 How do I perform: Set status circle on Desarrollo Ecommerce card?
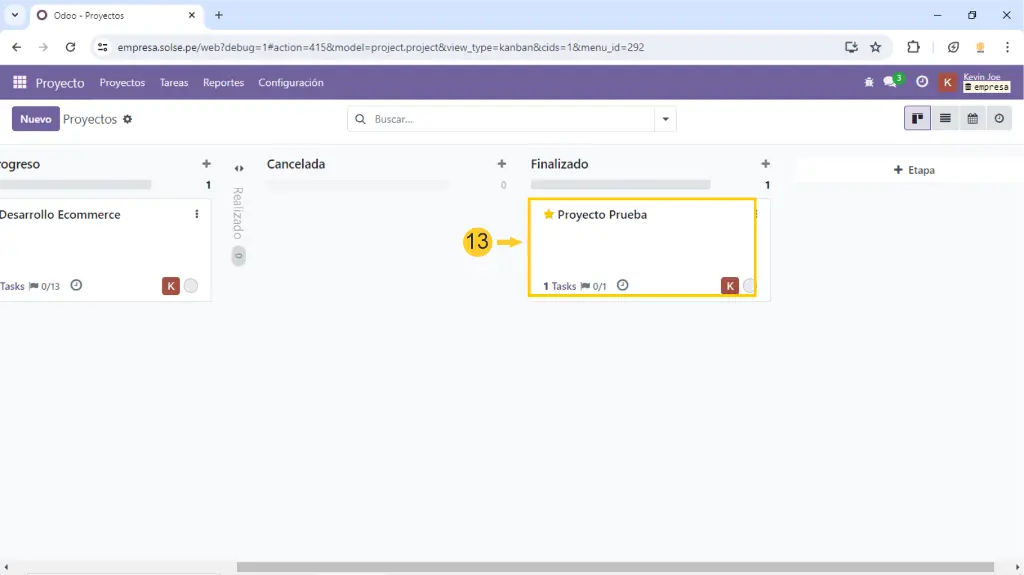(191, 286)
